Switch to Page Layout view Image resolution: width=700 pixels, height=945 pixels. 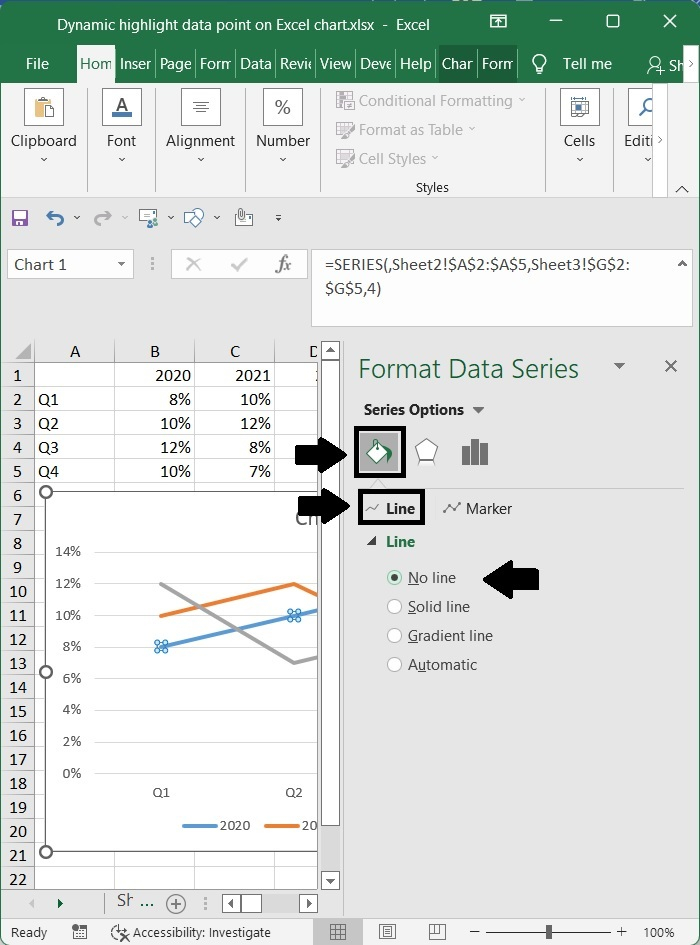(387, 932)
